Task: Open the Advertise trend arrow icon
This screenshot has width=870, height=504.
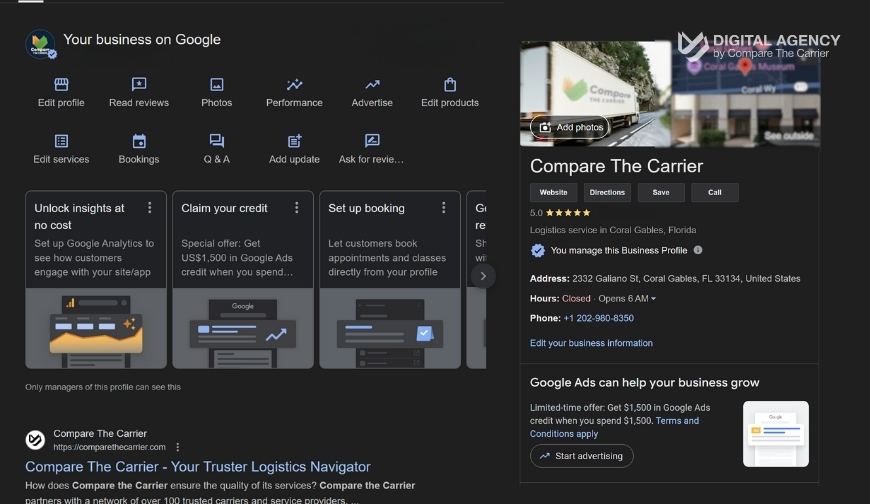Action: (x=372, y=85)
